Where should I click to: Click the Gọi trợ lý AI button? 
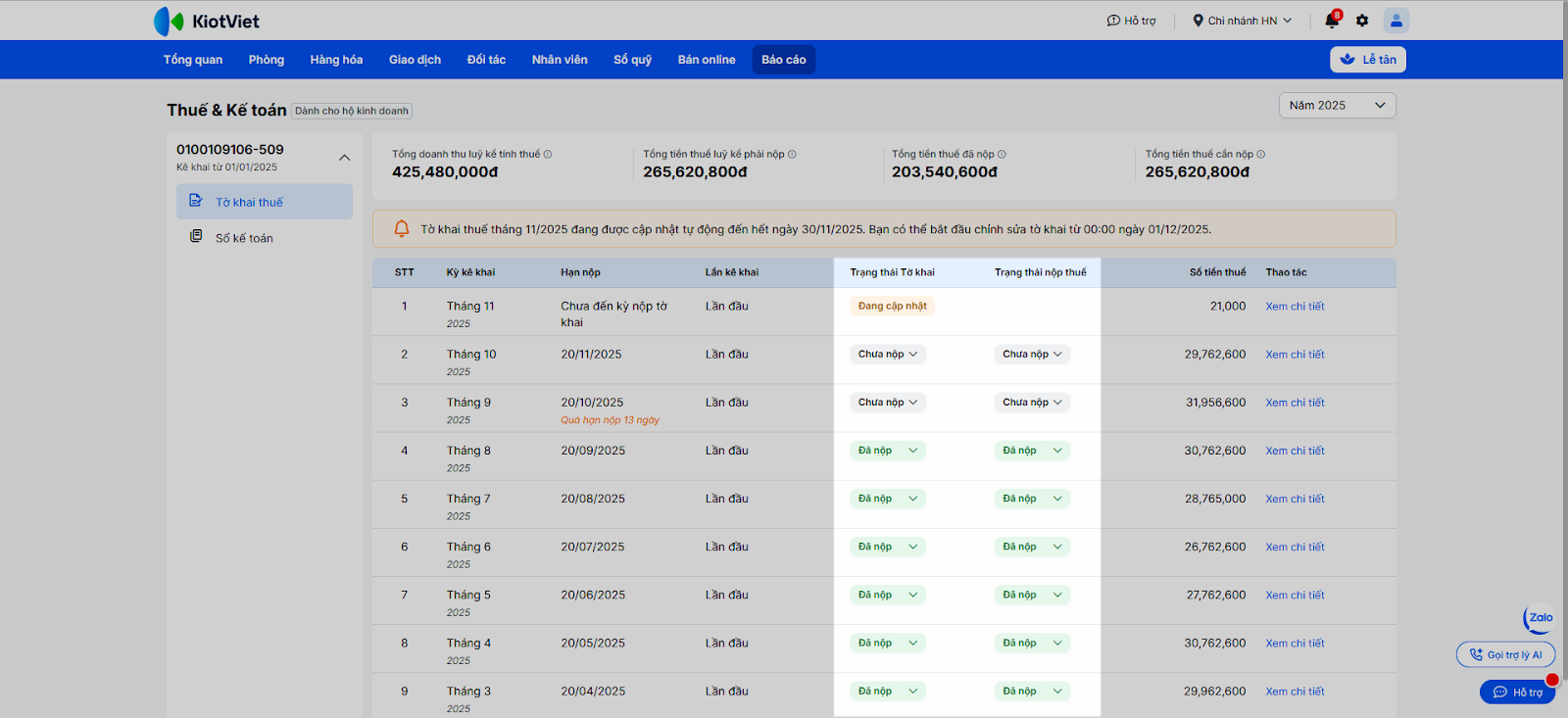click(x=1505, y=655)
